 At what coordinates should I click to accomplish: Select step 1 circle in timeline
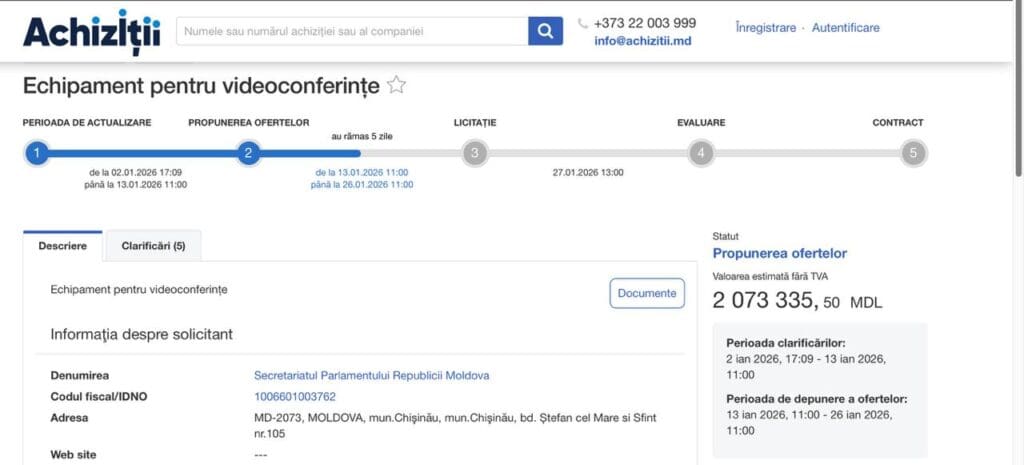36,153
